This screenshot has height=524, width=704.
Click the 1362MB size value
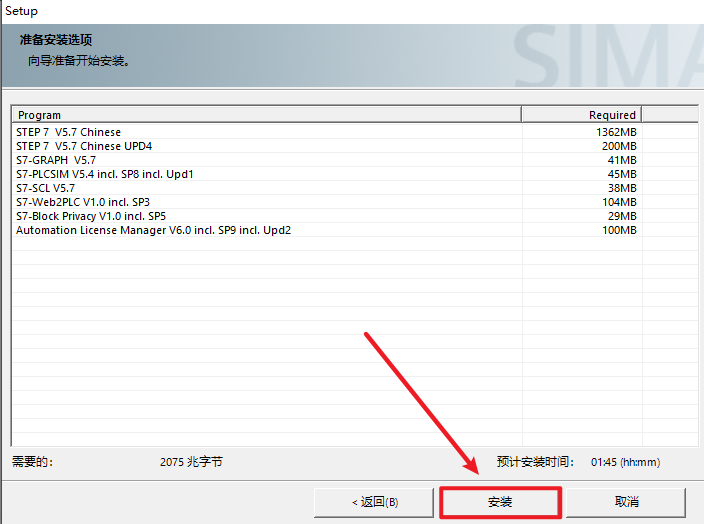(616, 132)
